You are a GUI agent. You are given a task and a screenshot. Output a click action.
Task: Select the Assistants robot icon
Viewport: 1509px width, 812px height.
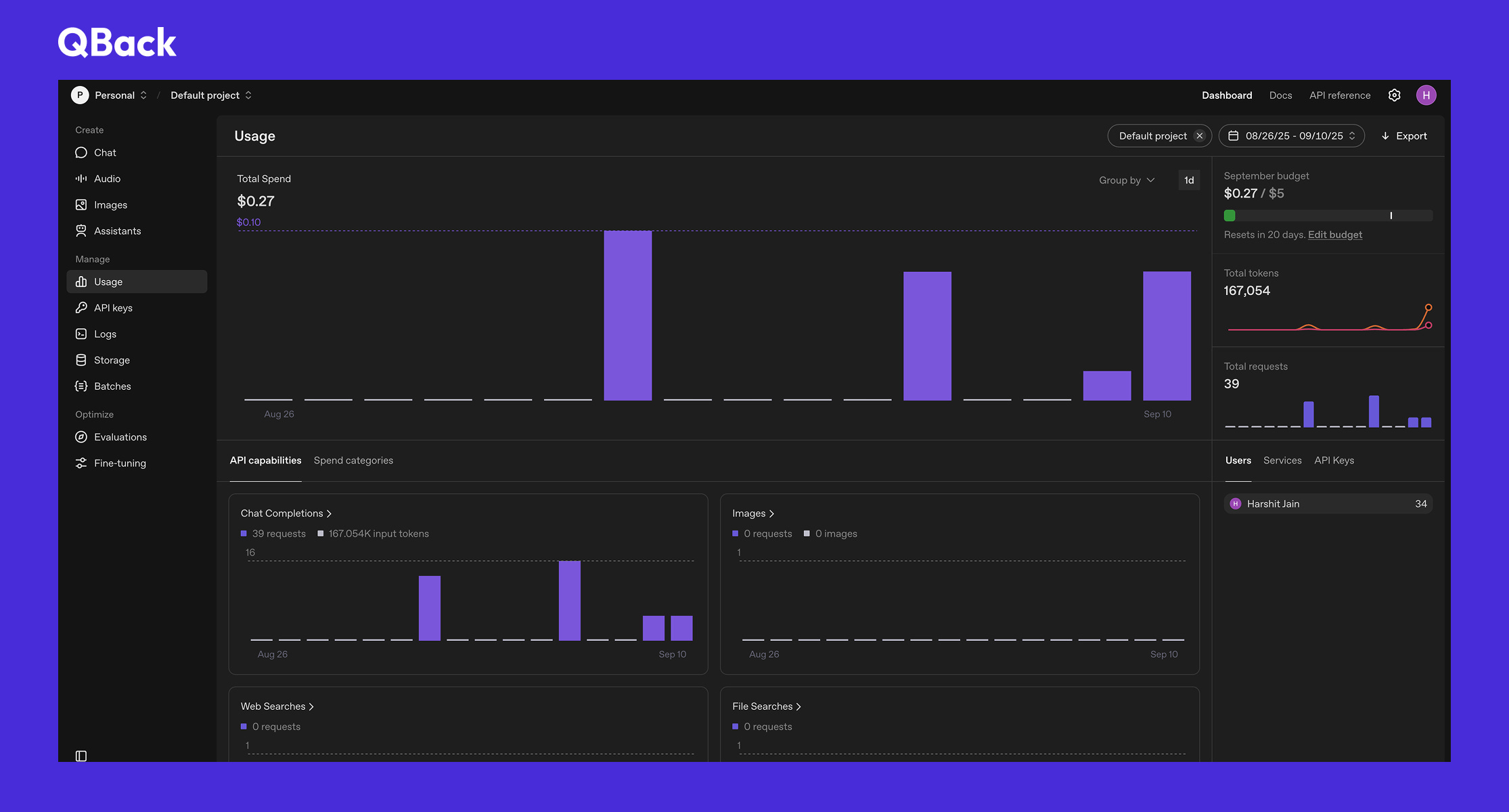click(x=81, y=231)
